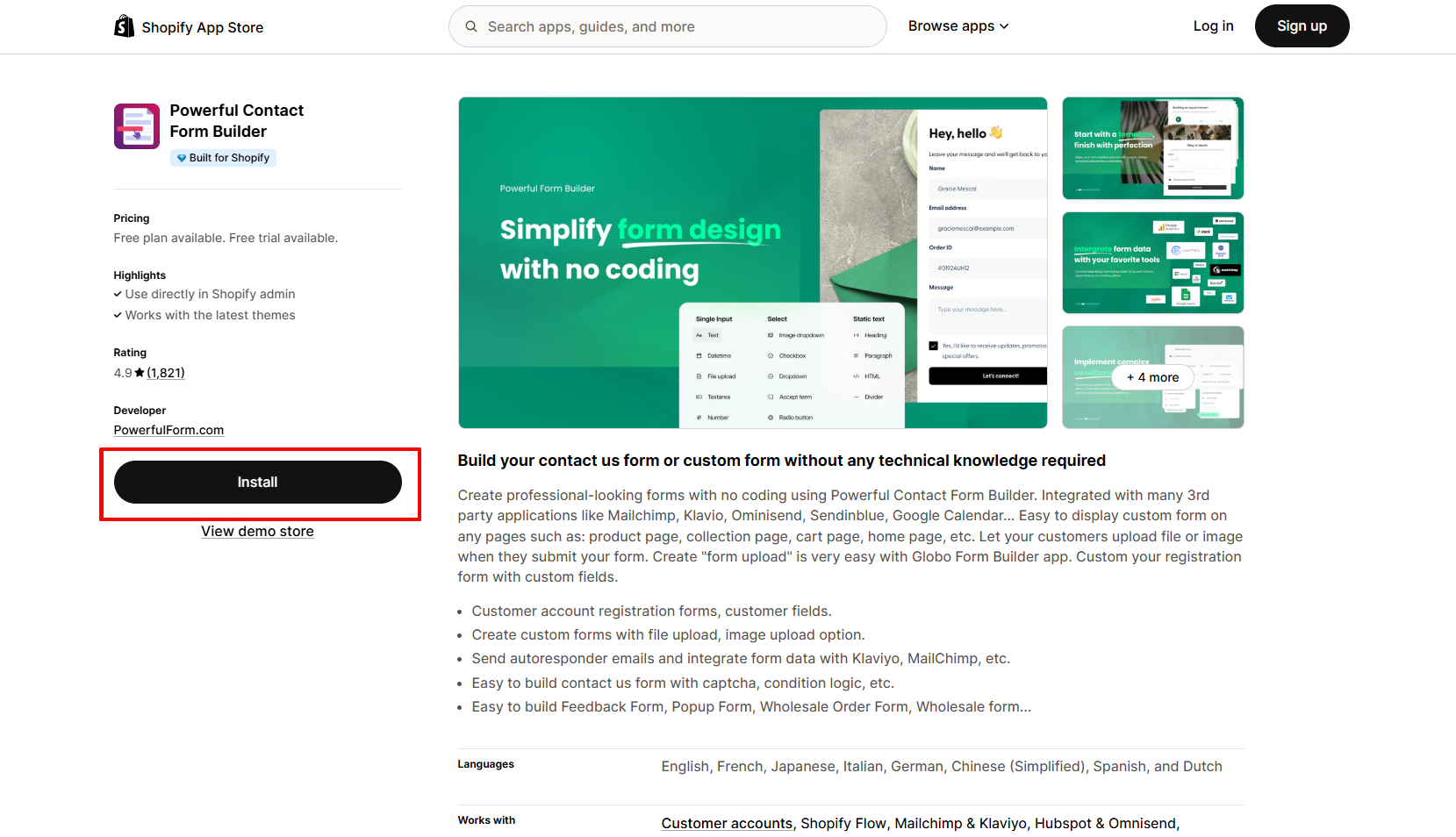Click the + 4 more screenshots button

coord(1153,377)
